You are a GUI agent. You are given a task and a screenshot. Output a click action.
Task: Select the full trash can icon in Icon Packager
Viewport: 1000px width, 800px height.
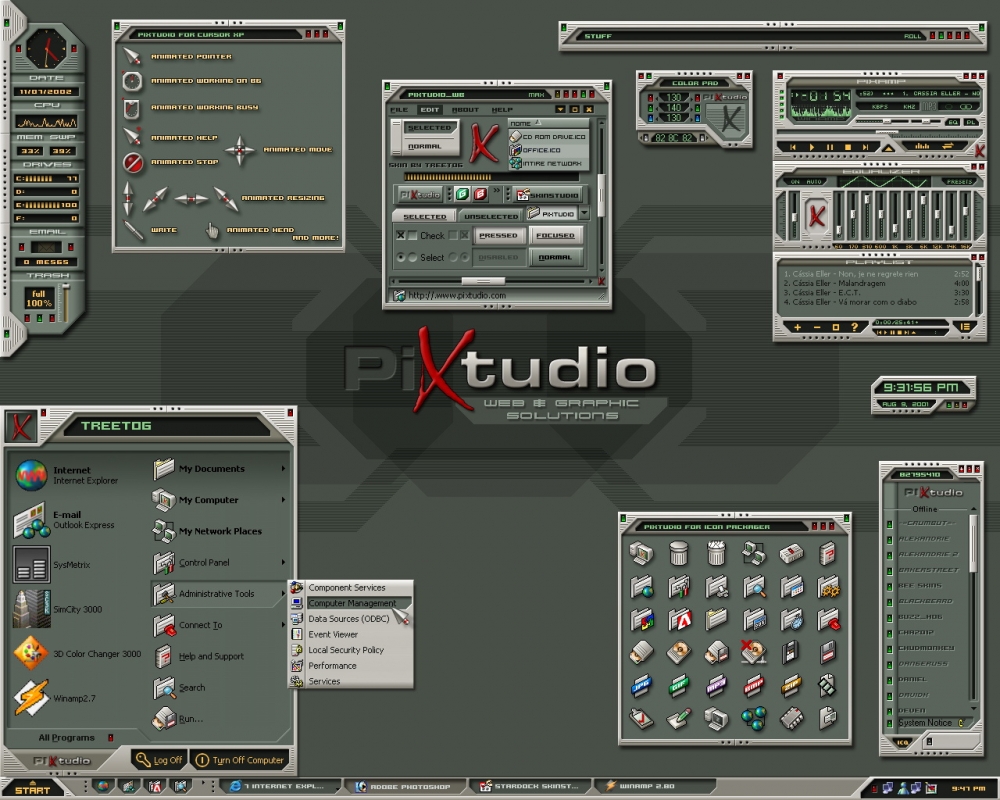click(x=716, y=553)
